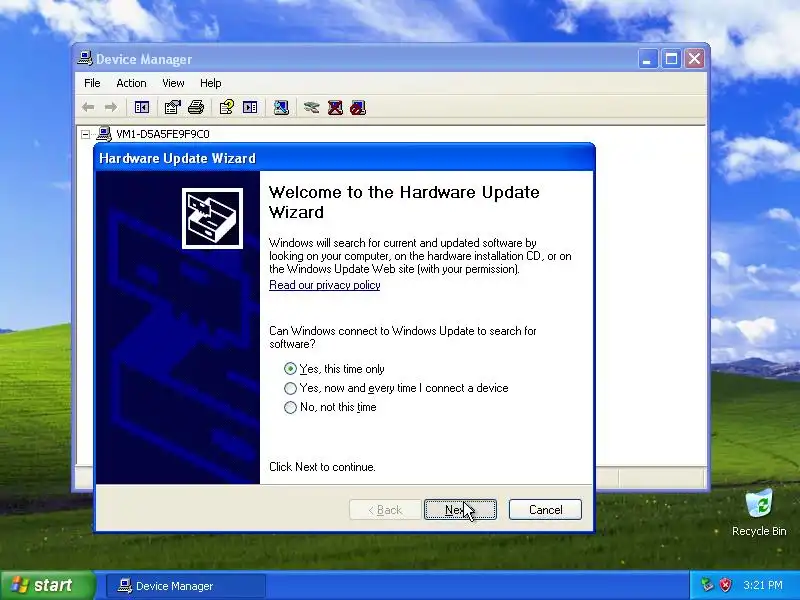The height and width of the screenshot is (600, 800).
Task: Click the Next button in the wizard
Action: 460,510
